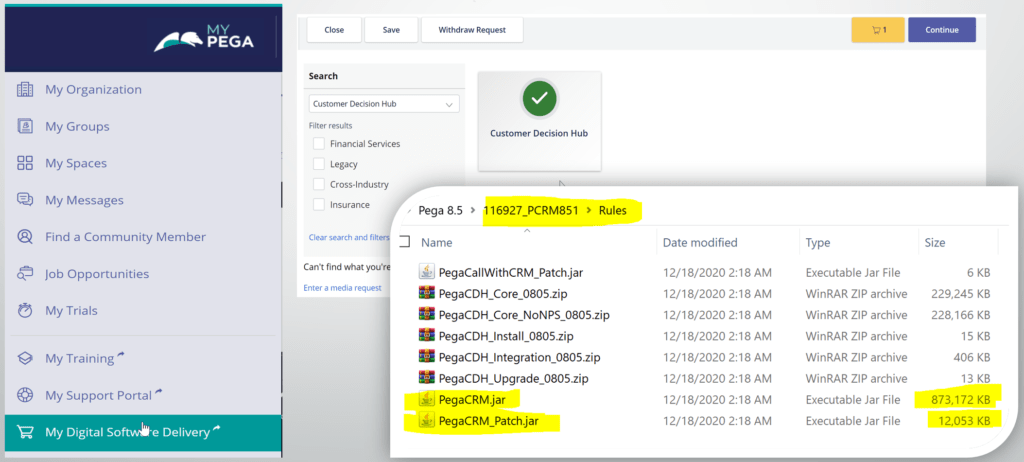Select Find a Community Member
The image size is (1024, 462).
pos(125,237)
